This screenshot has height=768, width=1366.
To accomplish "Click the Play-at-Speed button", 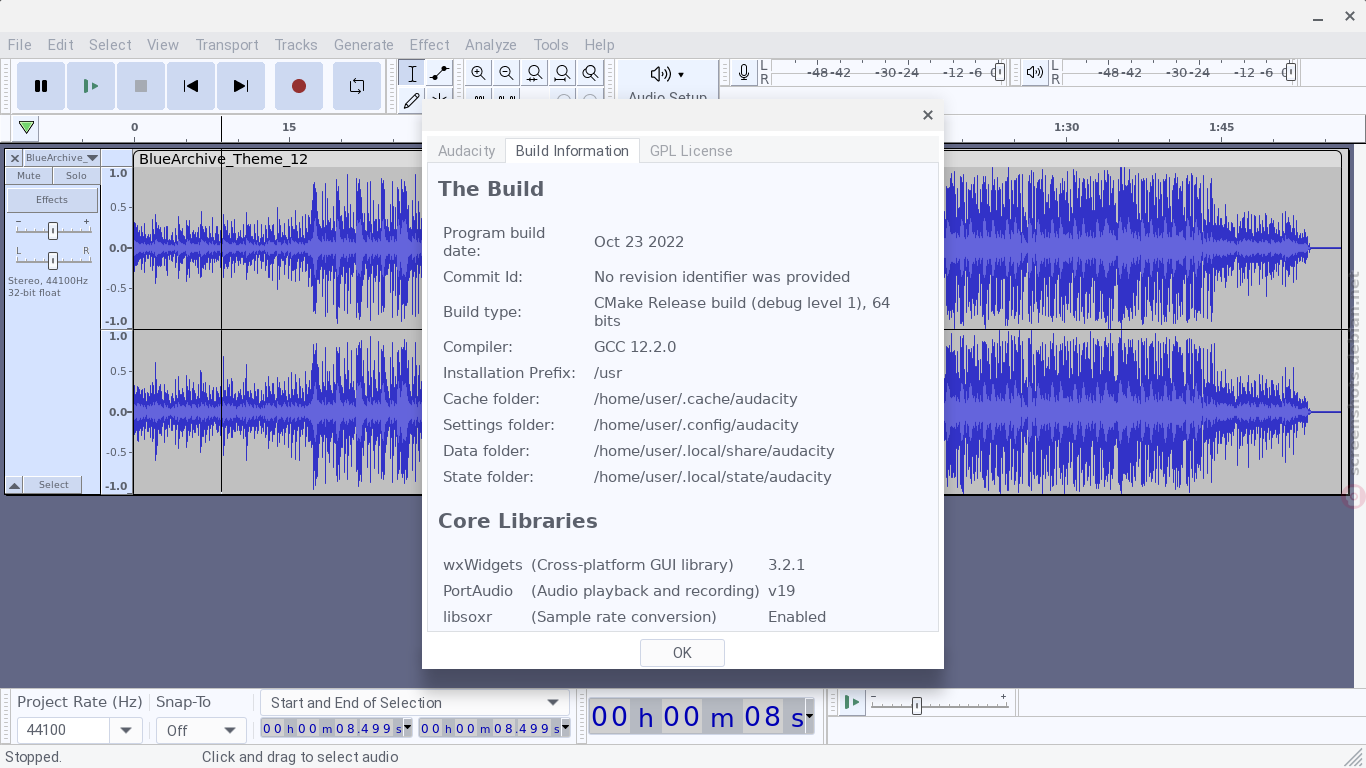I will [x=851, y=703].
